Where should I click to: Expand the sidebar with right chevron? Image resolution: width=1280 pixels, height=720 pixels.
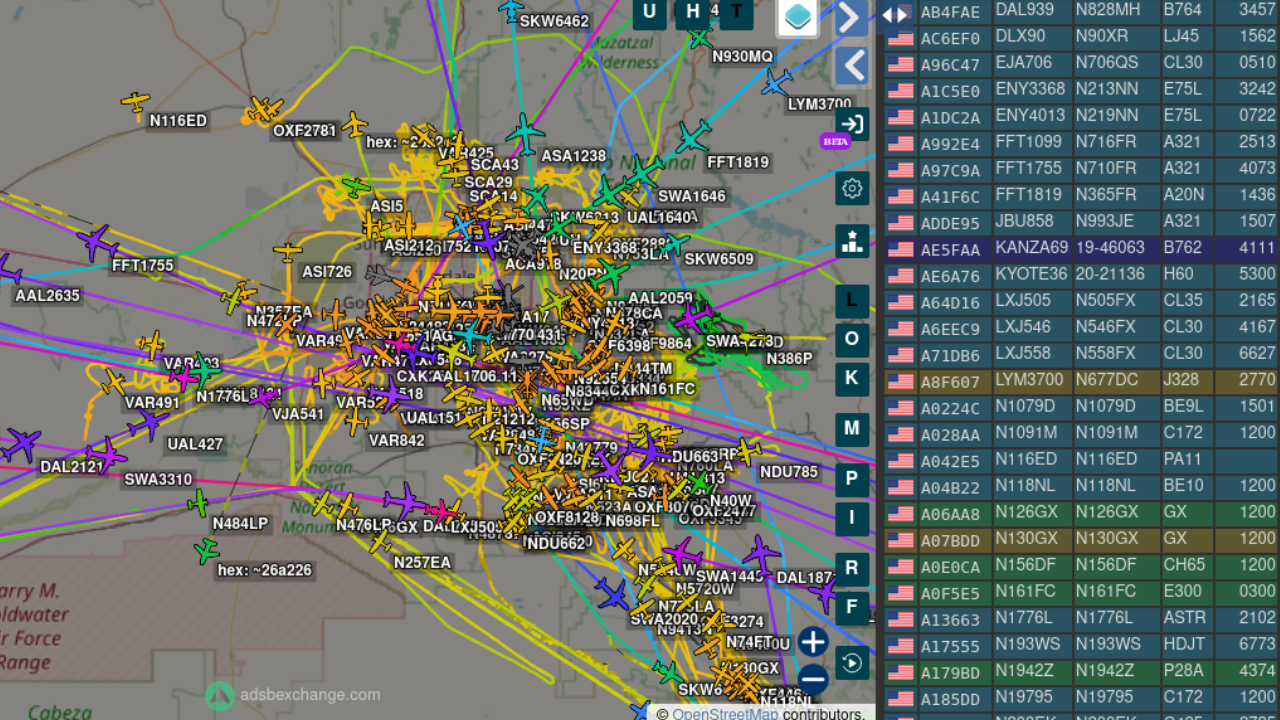[x=851, y=18]
